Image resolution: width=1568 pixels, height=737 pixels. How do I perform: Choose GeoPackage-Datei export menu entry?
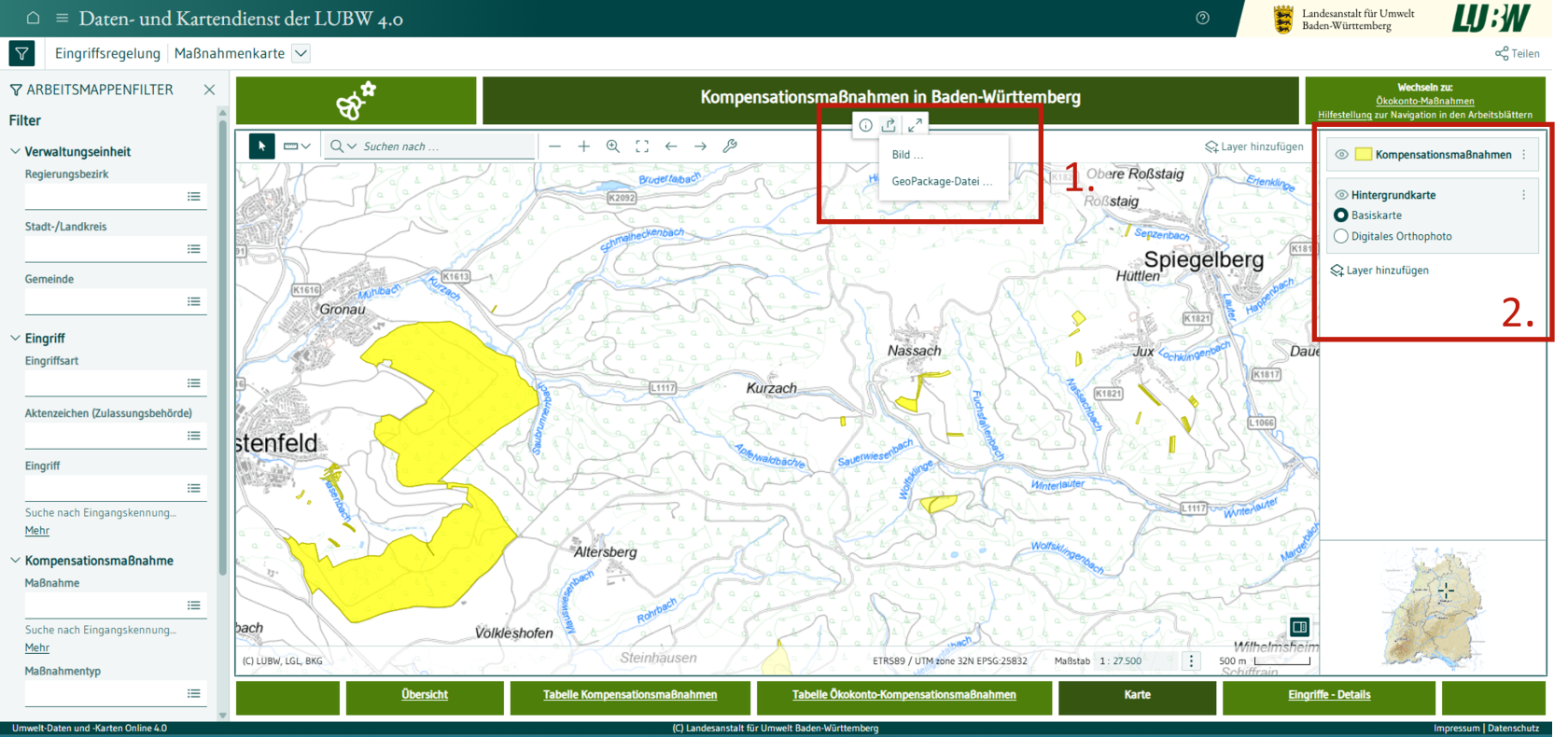click(x=943, y=181)
